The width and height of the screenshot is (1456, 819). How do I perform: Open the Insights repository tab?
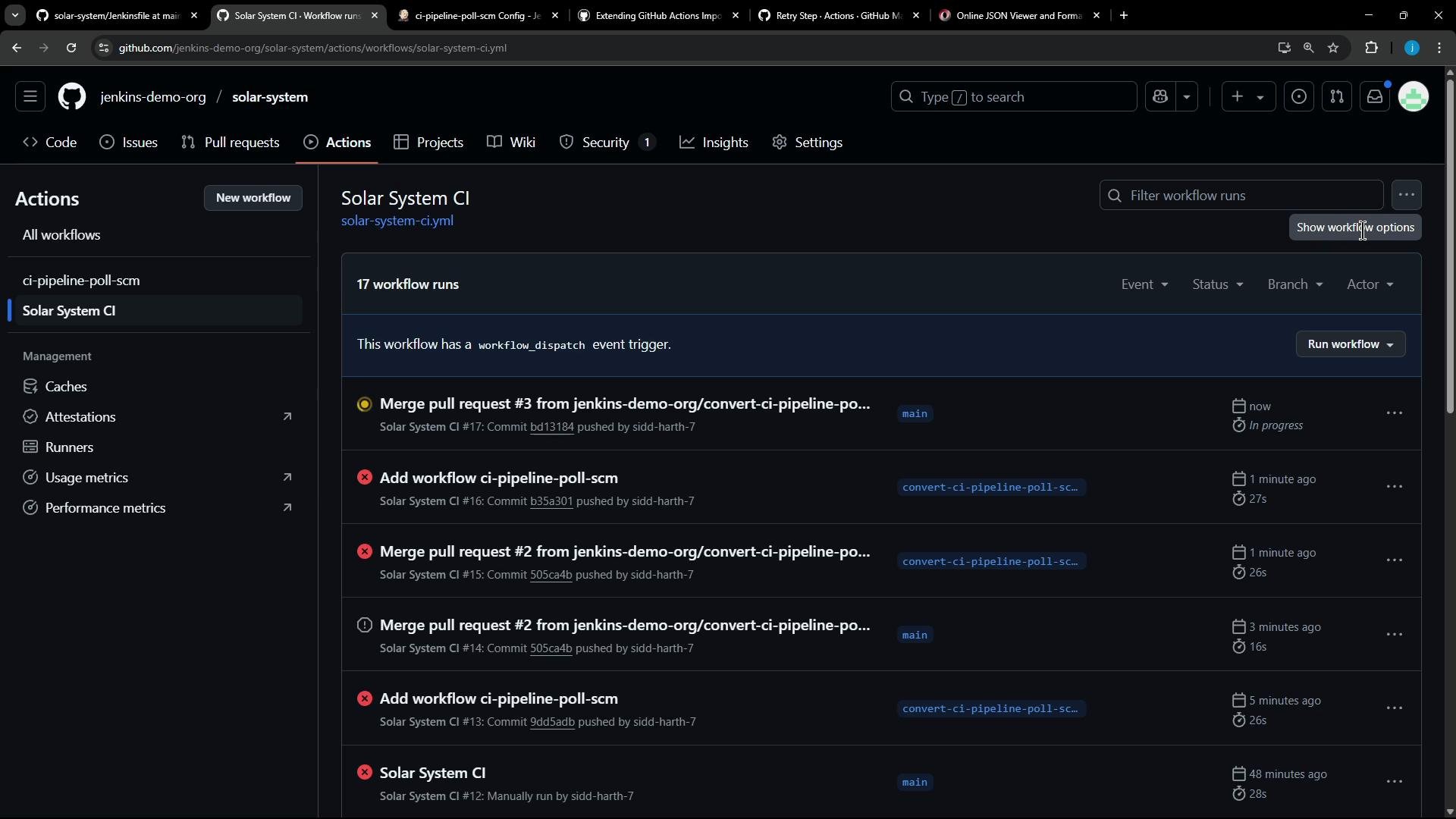[714, 143]
